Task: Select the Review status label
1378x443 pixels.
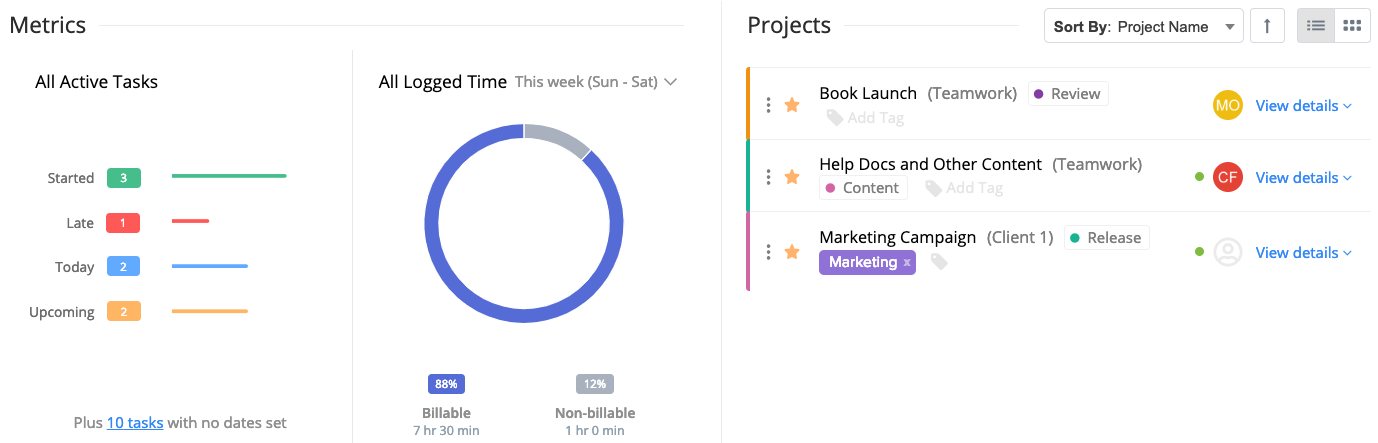Action: click(x=1068, y=94)
